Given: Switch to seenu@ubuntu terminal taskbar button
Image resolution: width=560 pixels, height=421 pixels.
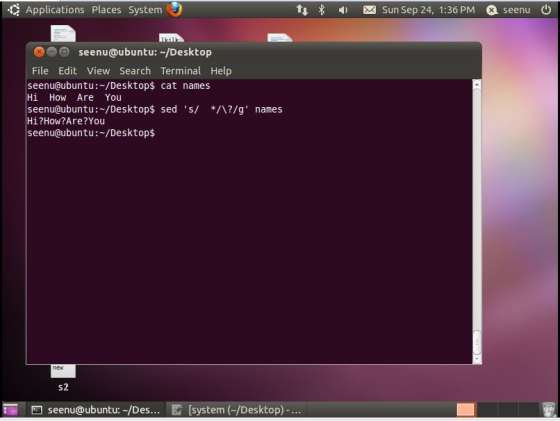Looking at the screenshot, I should pyautogui.click(x=96, y=410).
